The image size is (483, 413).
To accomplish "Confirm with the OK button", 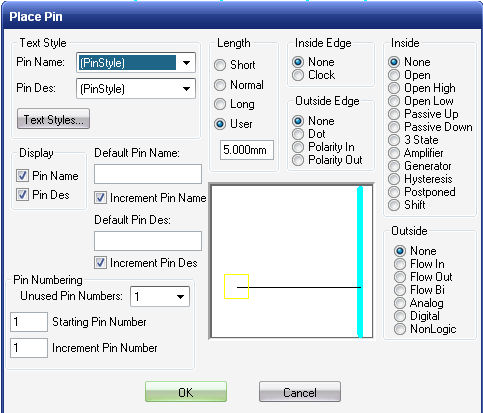I will click(186, 392).
